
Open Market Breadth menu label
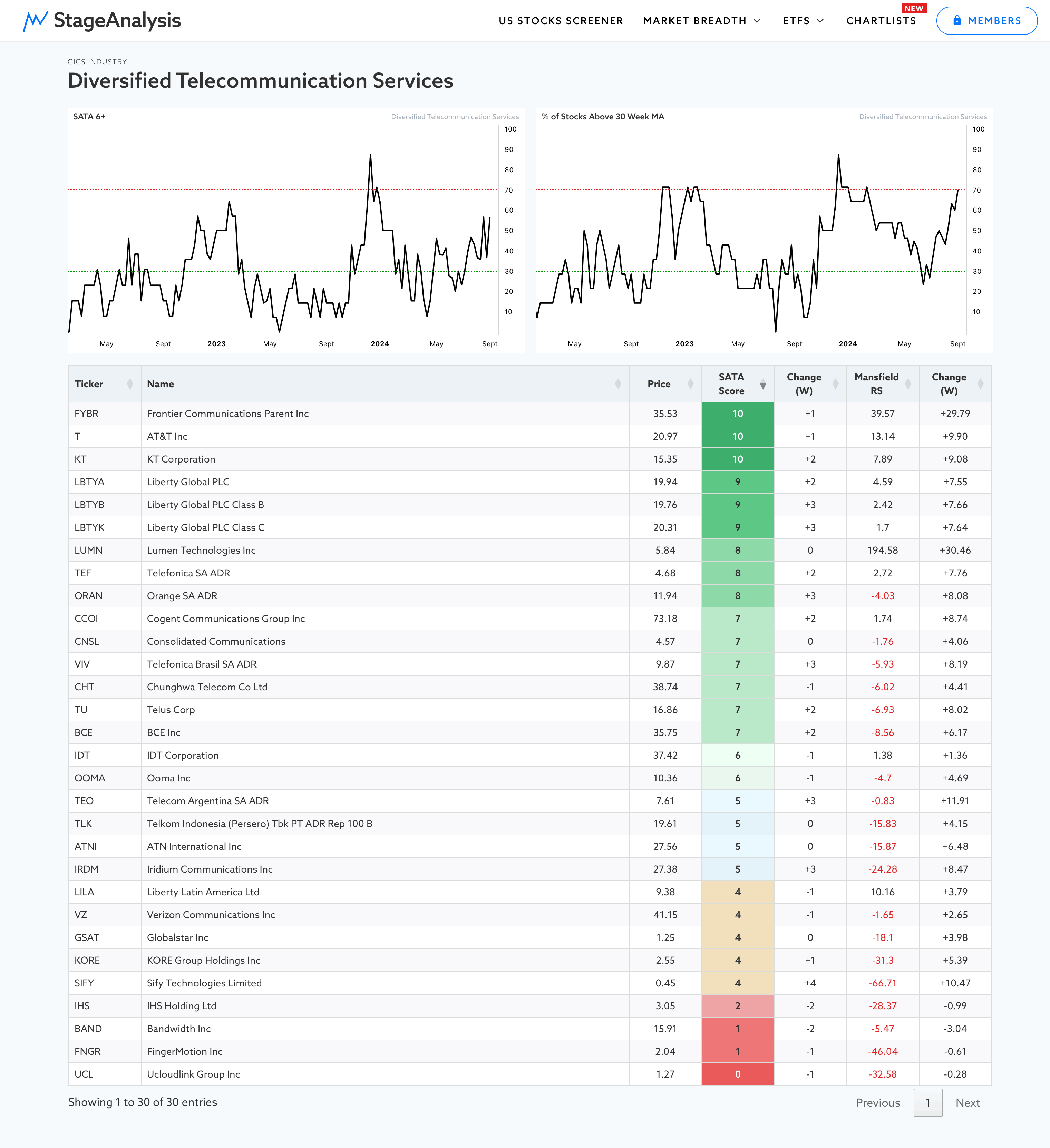coord(695,20)
